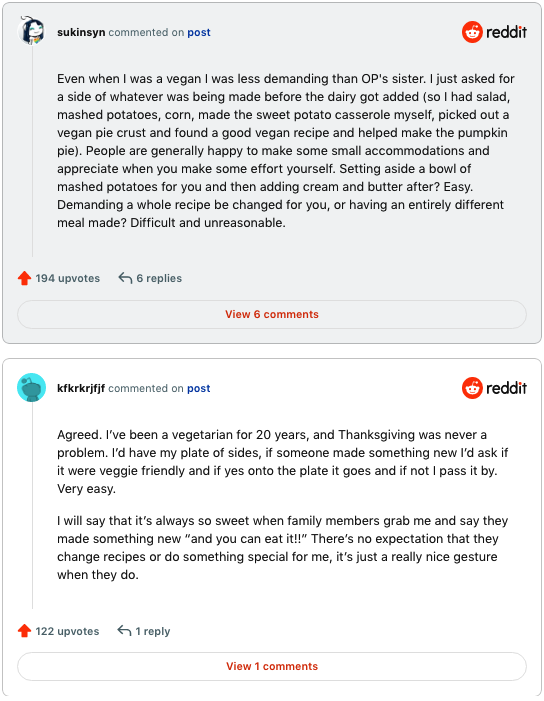The height and width of the screenshot is (701, 544).
Task: Click reply arrow icon beside 1 reply
Action: 124,631
